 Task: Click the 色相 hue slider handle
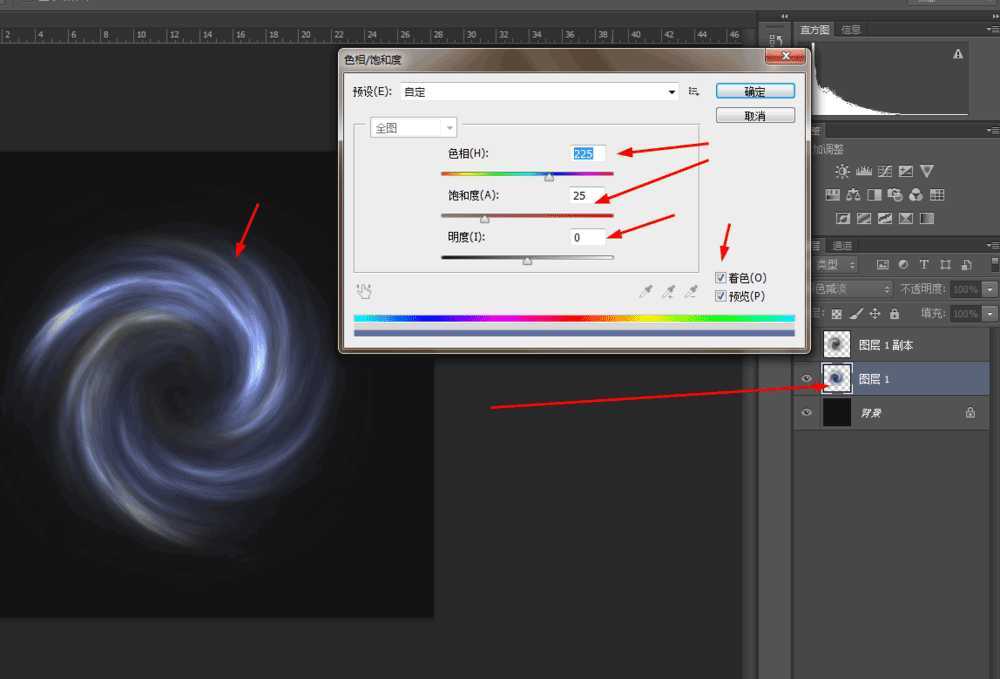(x=549, y=176)
